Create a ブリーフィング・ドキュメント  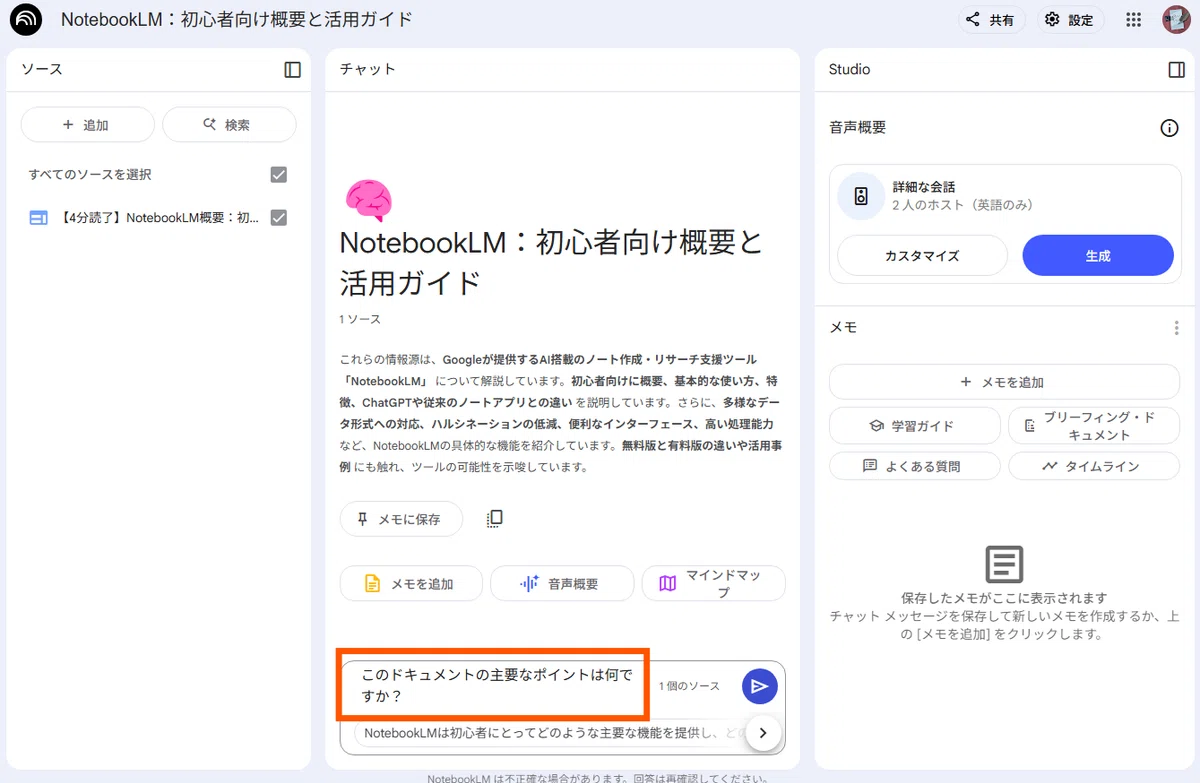pyautogui.click(x=1094, y=426)
